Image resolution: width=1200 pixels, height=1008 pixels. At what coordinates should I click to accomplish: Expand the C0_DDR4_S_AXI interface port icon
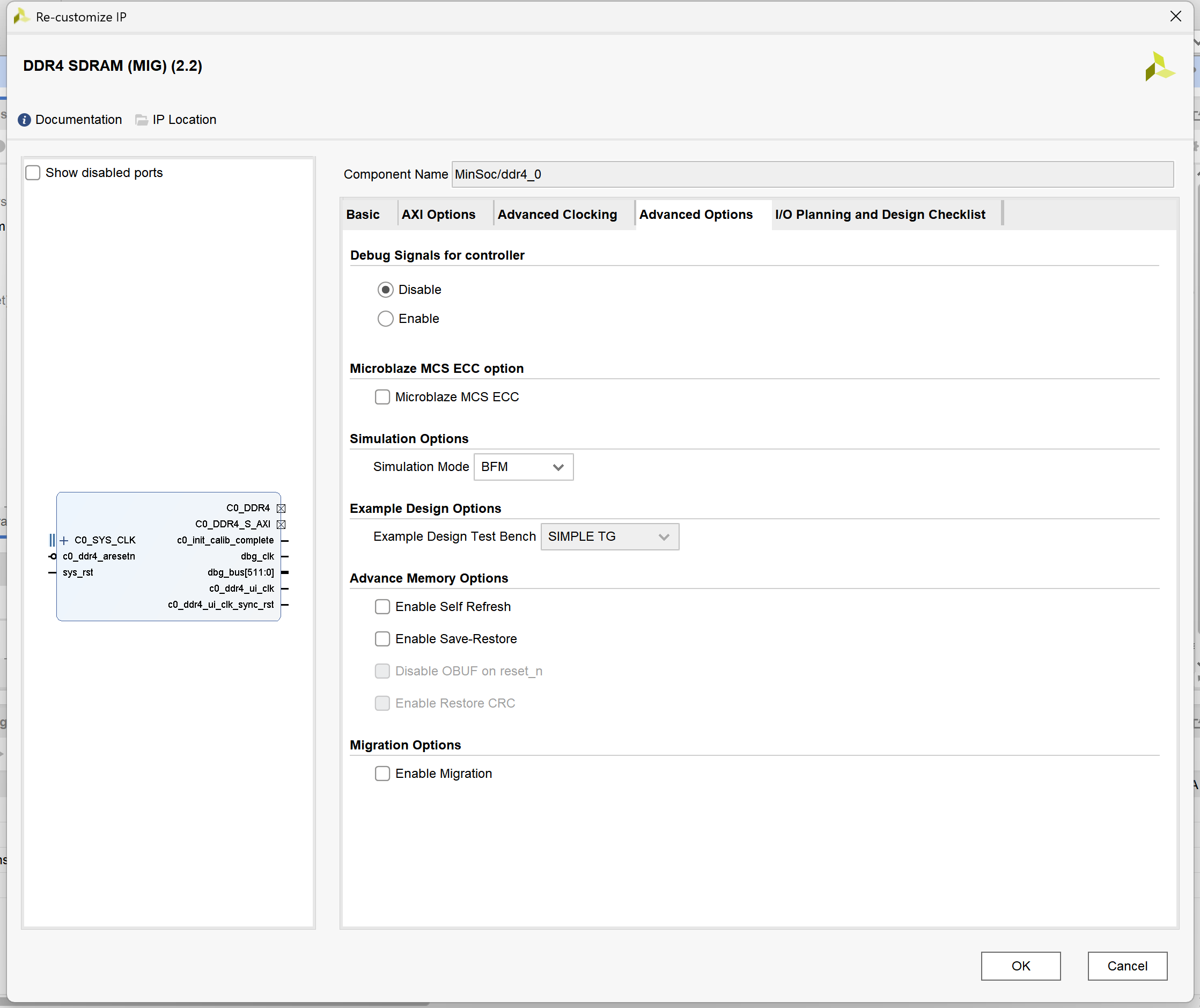tap(281, 525)
